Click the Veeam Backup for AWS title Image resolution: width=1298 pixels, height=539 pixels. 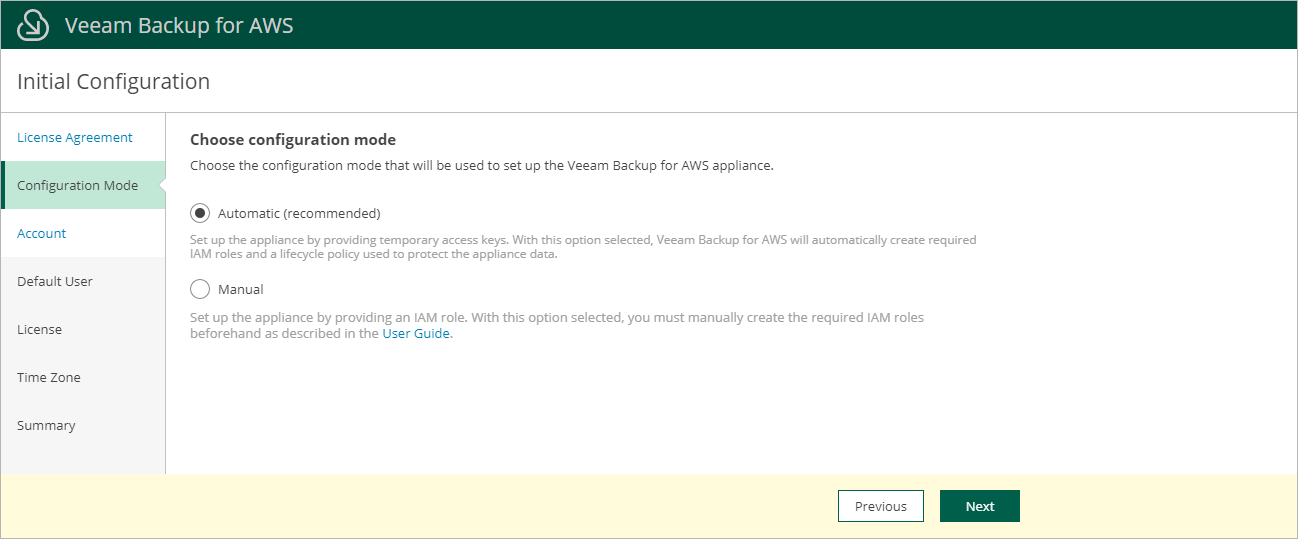click(x=179, y=25)
